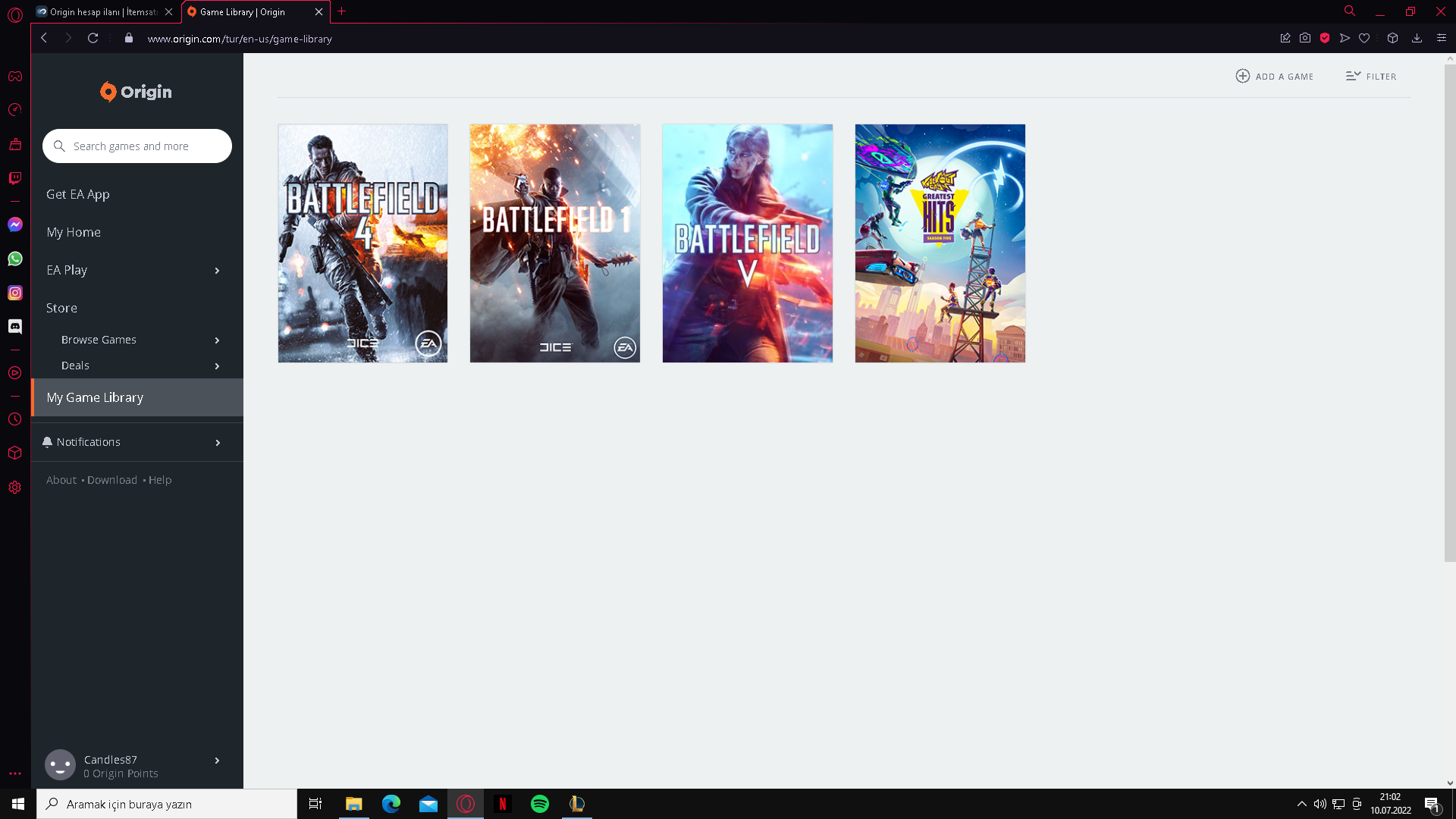
Task: Click the sidebar three-dots setup icon
Action: 15,773
